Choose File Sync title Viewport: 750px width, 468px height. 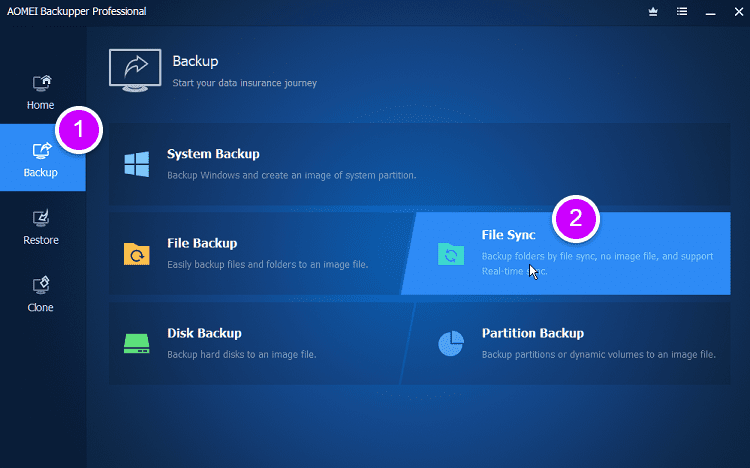[508, 235]
